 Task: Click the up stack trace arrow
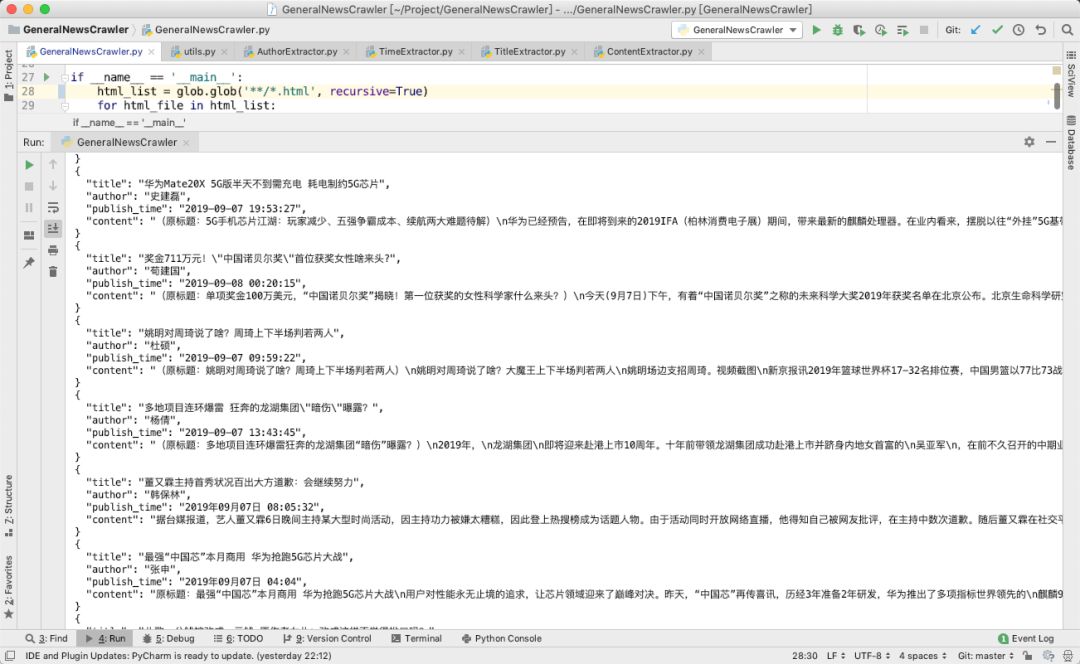pyautogui.click(x=53, y=165)
